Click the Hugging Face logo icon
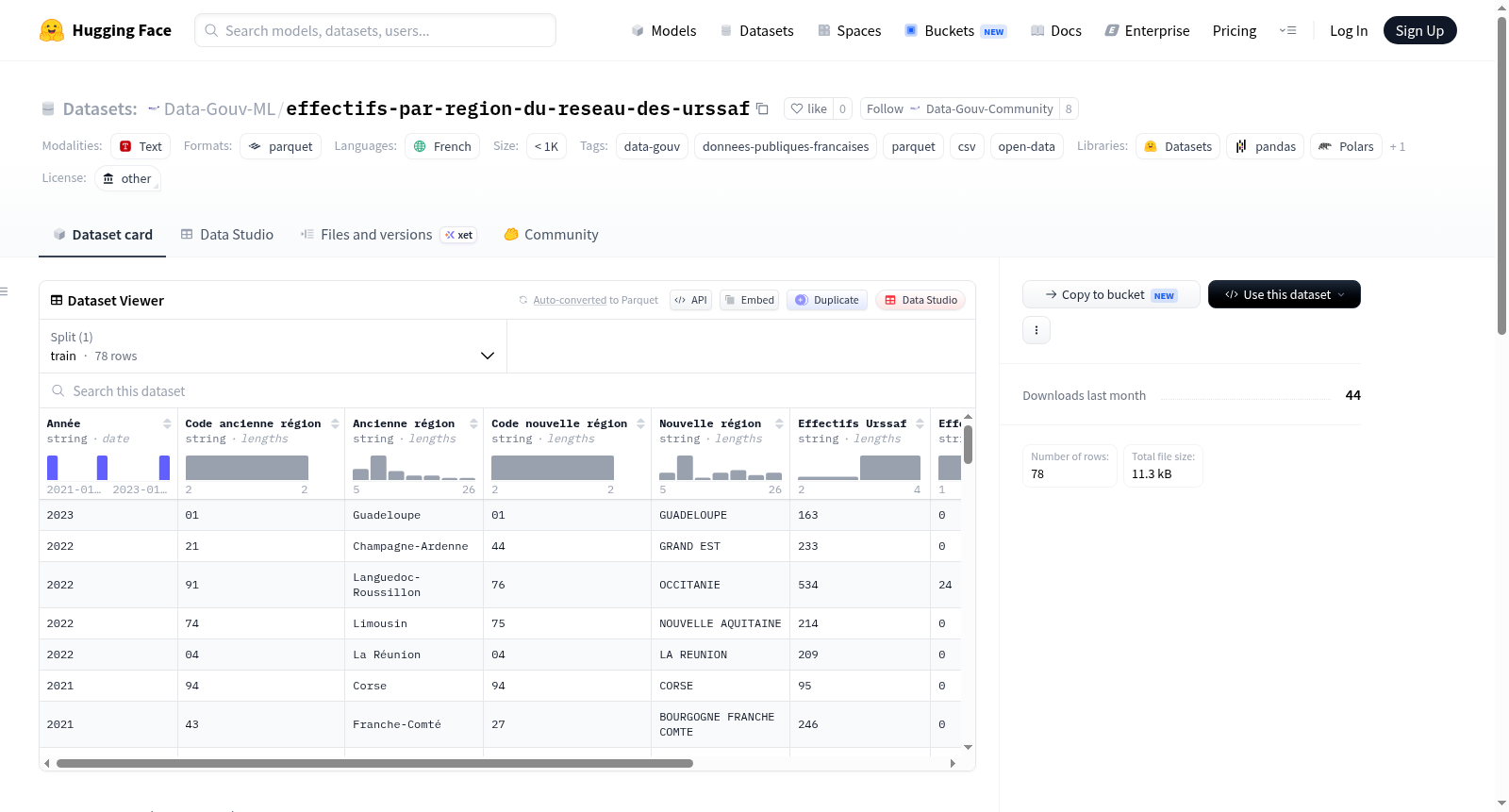Image resolution: width=1509 pixels, height=812 pixels. pos(52,30)
